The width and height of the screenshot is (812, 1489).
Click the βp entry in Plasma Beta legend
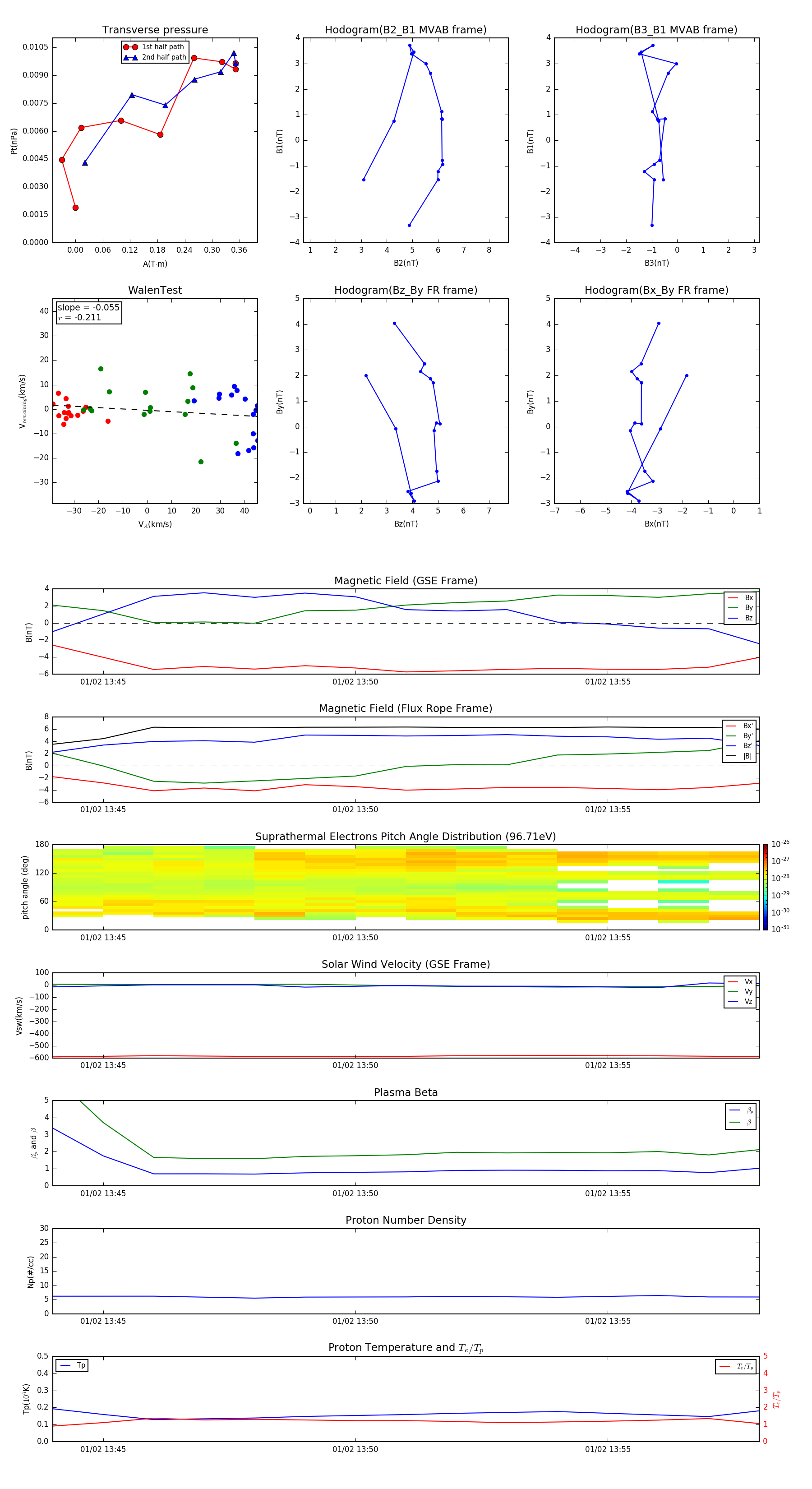pos(741,1110)
